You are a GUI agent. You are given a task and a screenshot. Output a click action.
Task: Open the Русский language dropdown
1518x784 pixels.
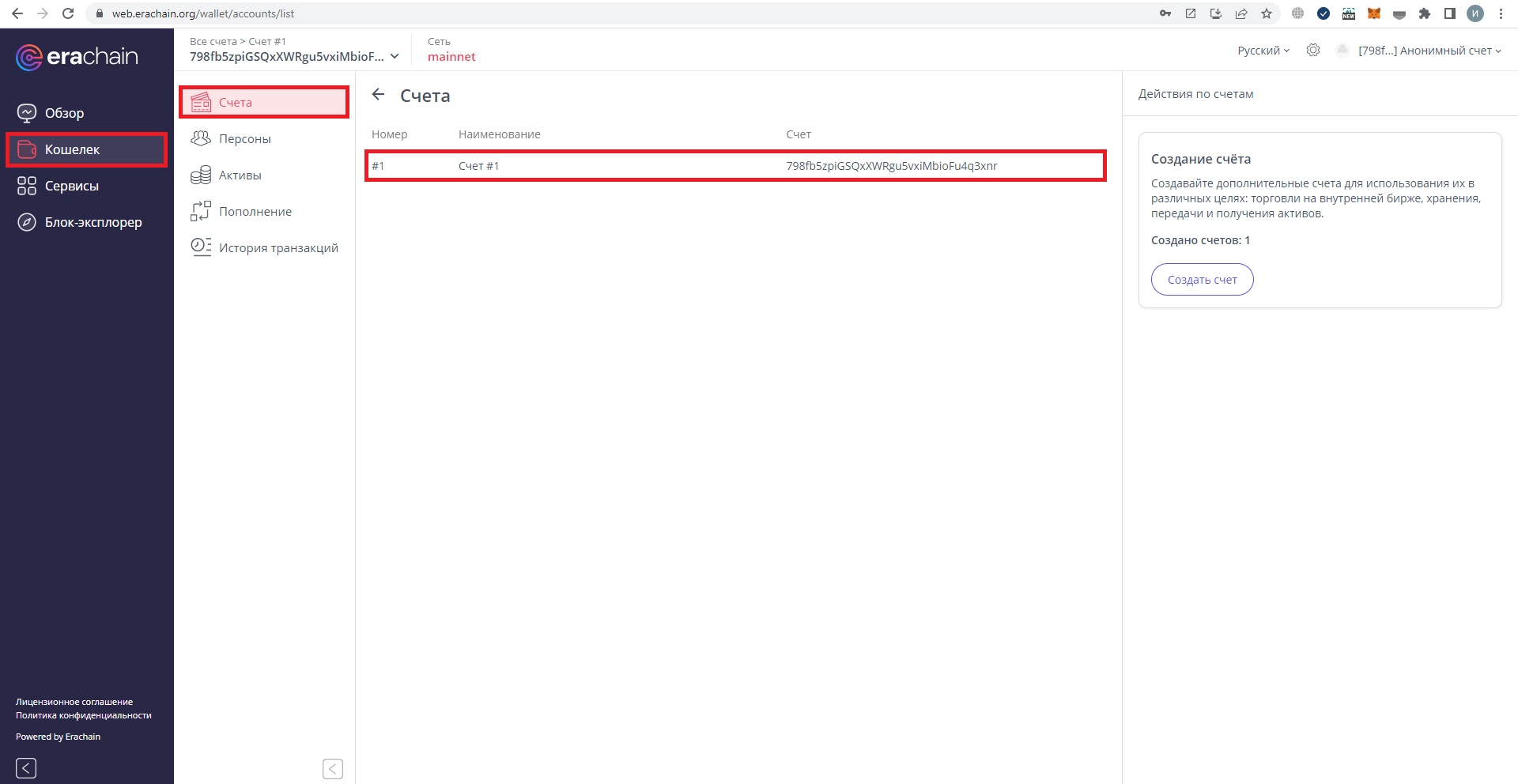tap(1263, 51)
